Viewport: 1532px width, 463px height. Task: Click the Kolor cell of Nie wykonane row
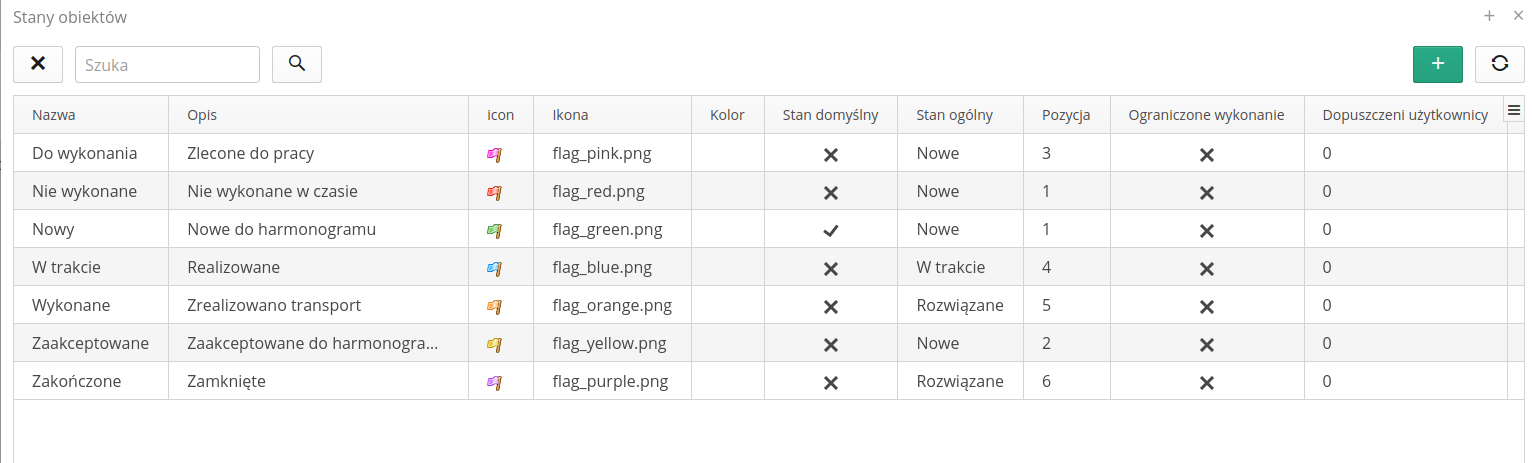point(727,191)
